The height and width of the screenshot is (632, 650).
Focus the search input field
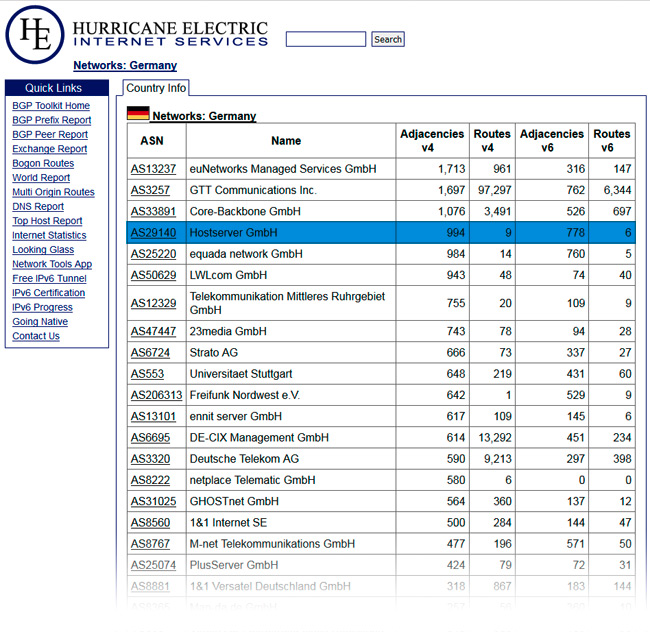(326, 39)
